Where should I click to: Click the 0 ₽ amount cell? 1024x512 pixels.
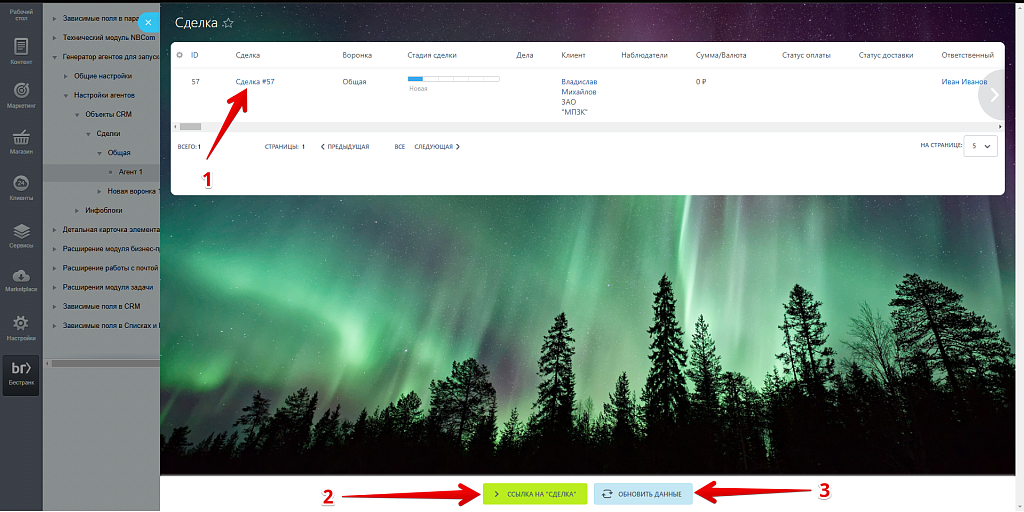click(x=701, y=82)
